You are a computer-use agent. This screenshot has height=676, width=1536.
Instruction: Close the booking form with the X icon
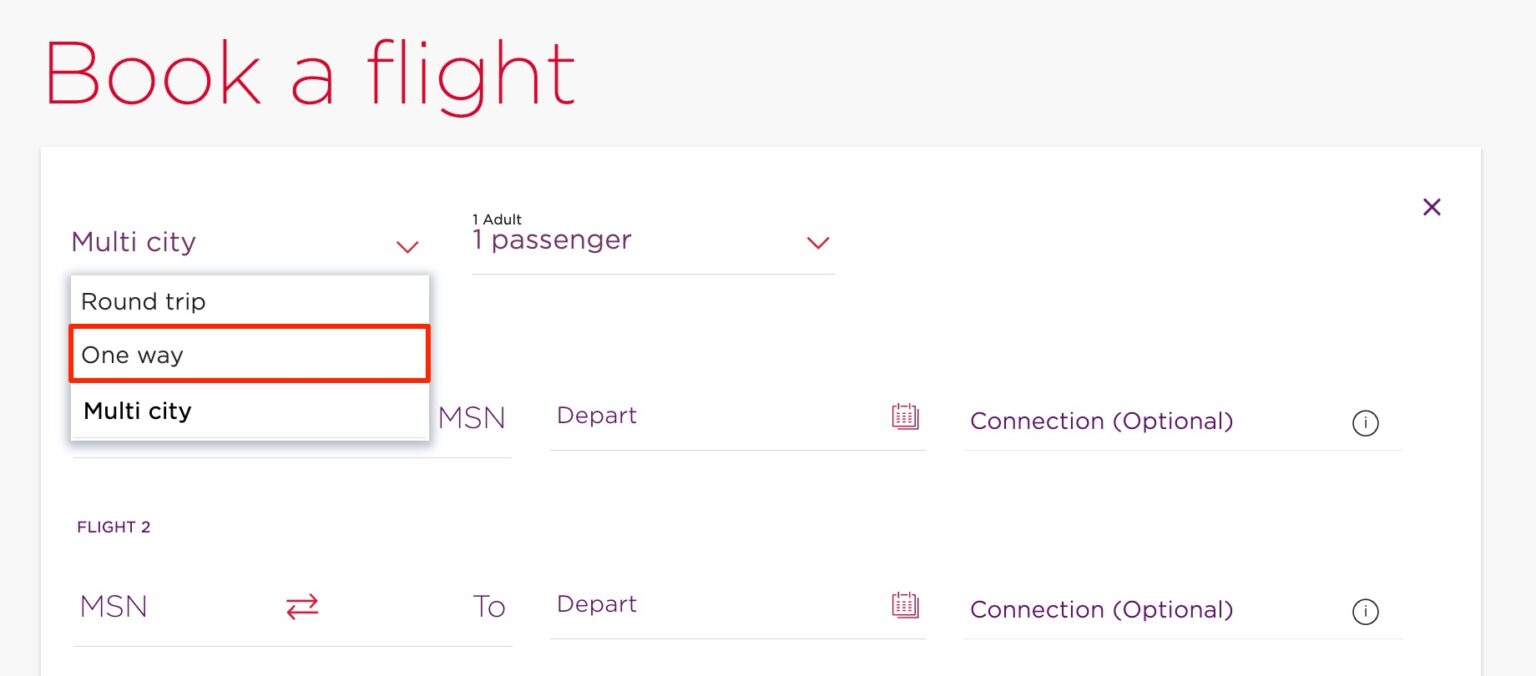[1431, 207]
